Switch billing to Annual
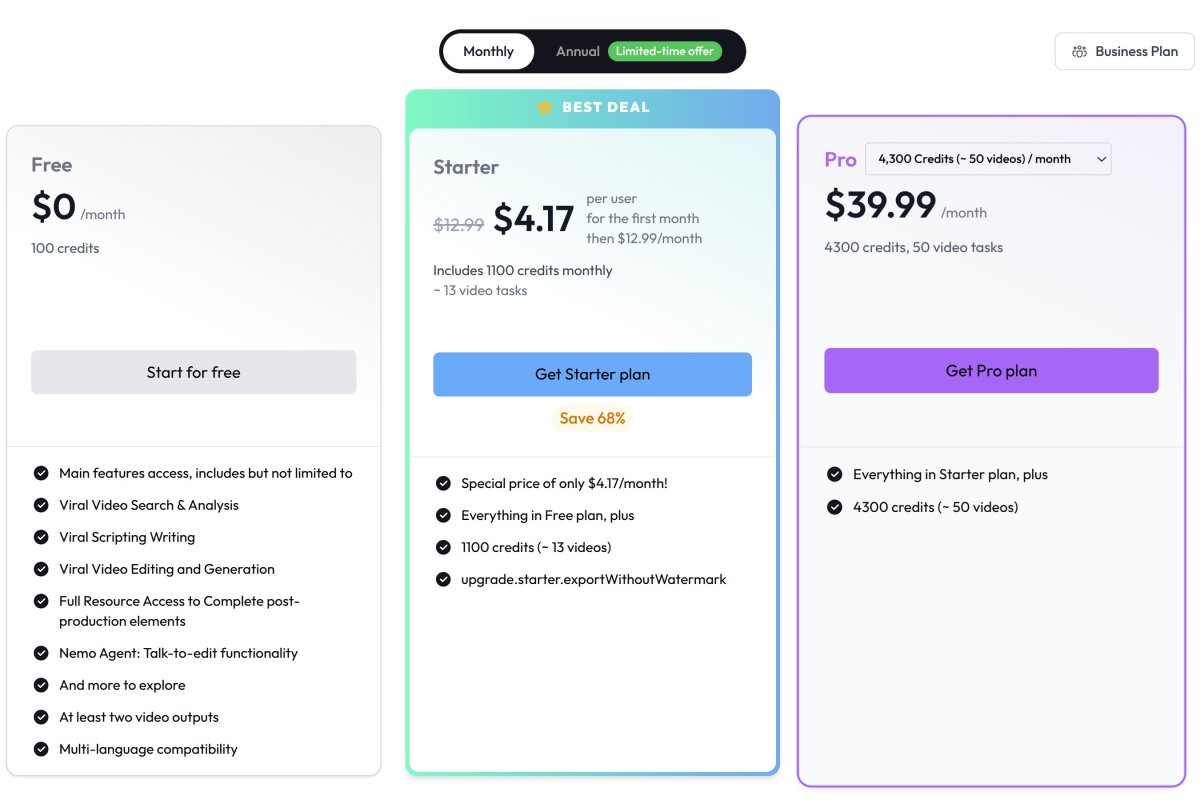 (578, 52)
